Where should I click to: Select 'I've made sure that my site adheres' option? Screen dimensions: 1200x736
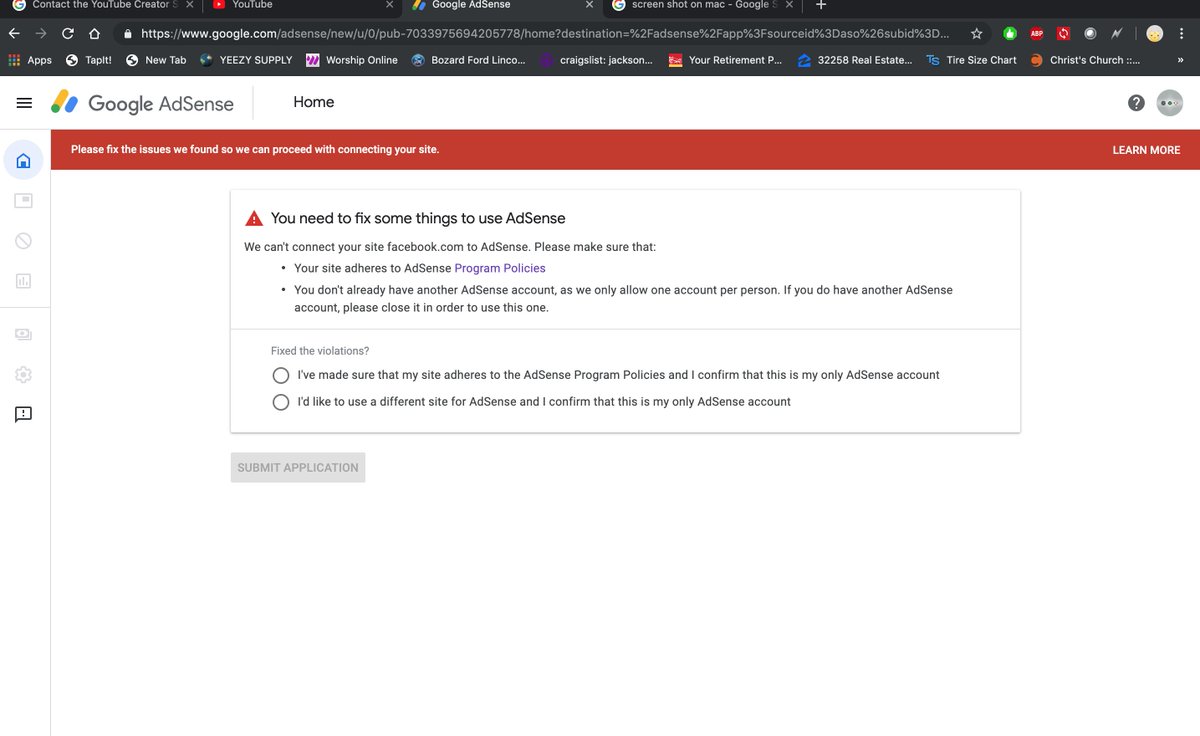click(281, 375)
